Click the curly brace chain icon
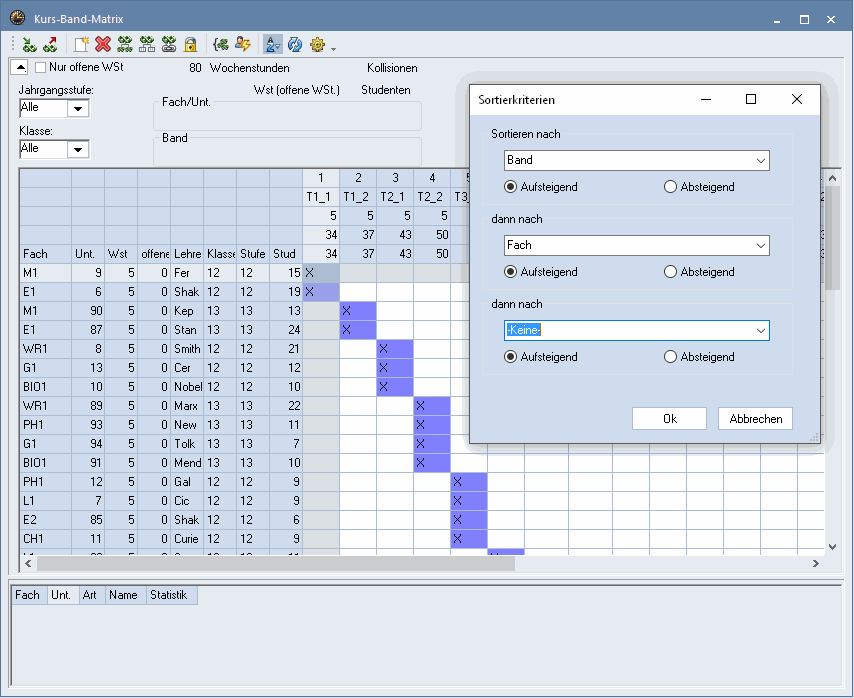854x698 pixels. 221,45
